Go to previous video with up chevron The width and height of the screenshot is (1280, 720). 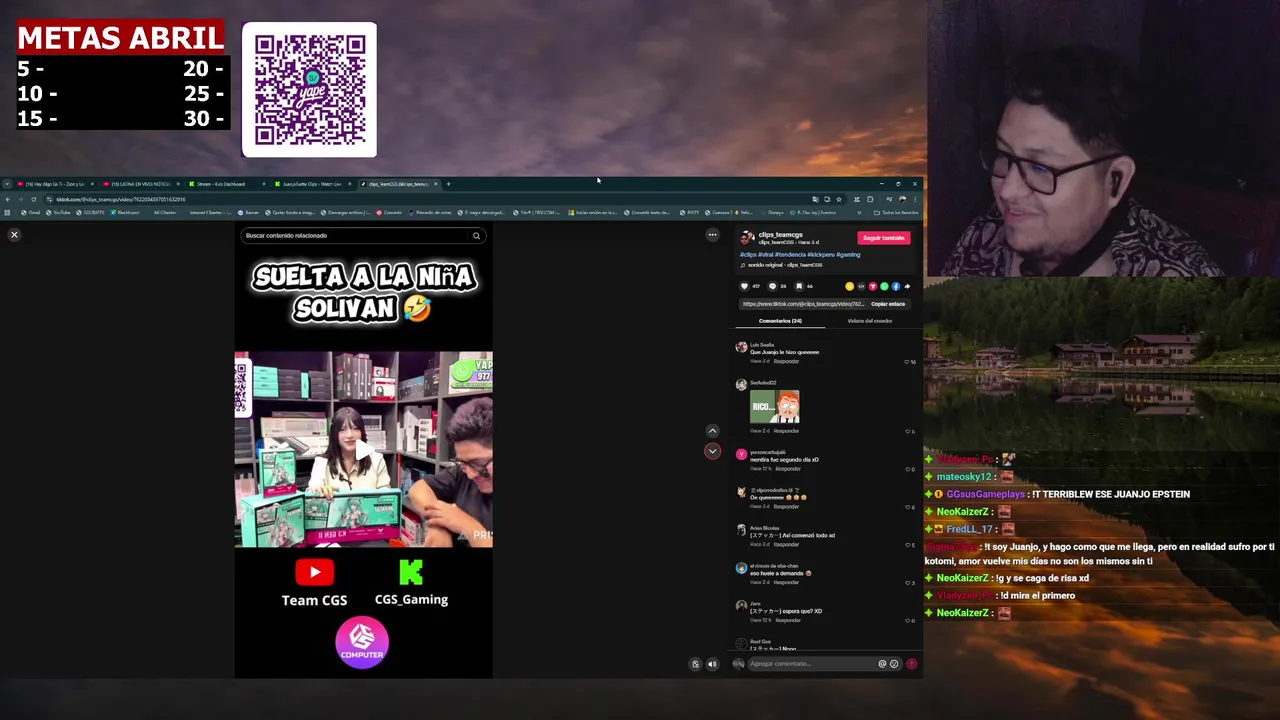point(712,431)
